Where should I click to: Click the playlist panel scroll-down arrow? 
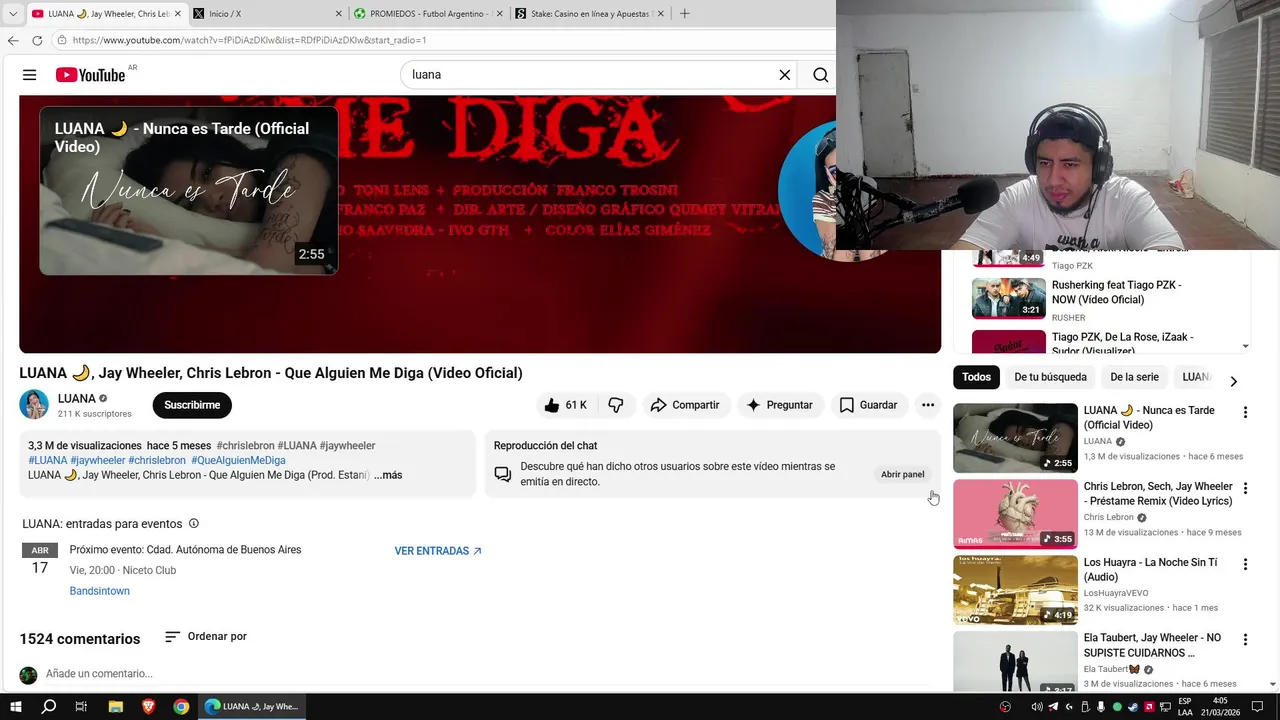[1245, 346]
